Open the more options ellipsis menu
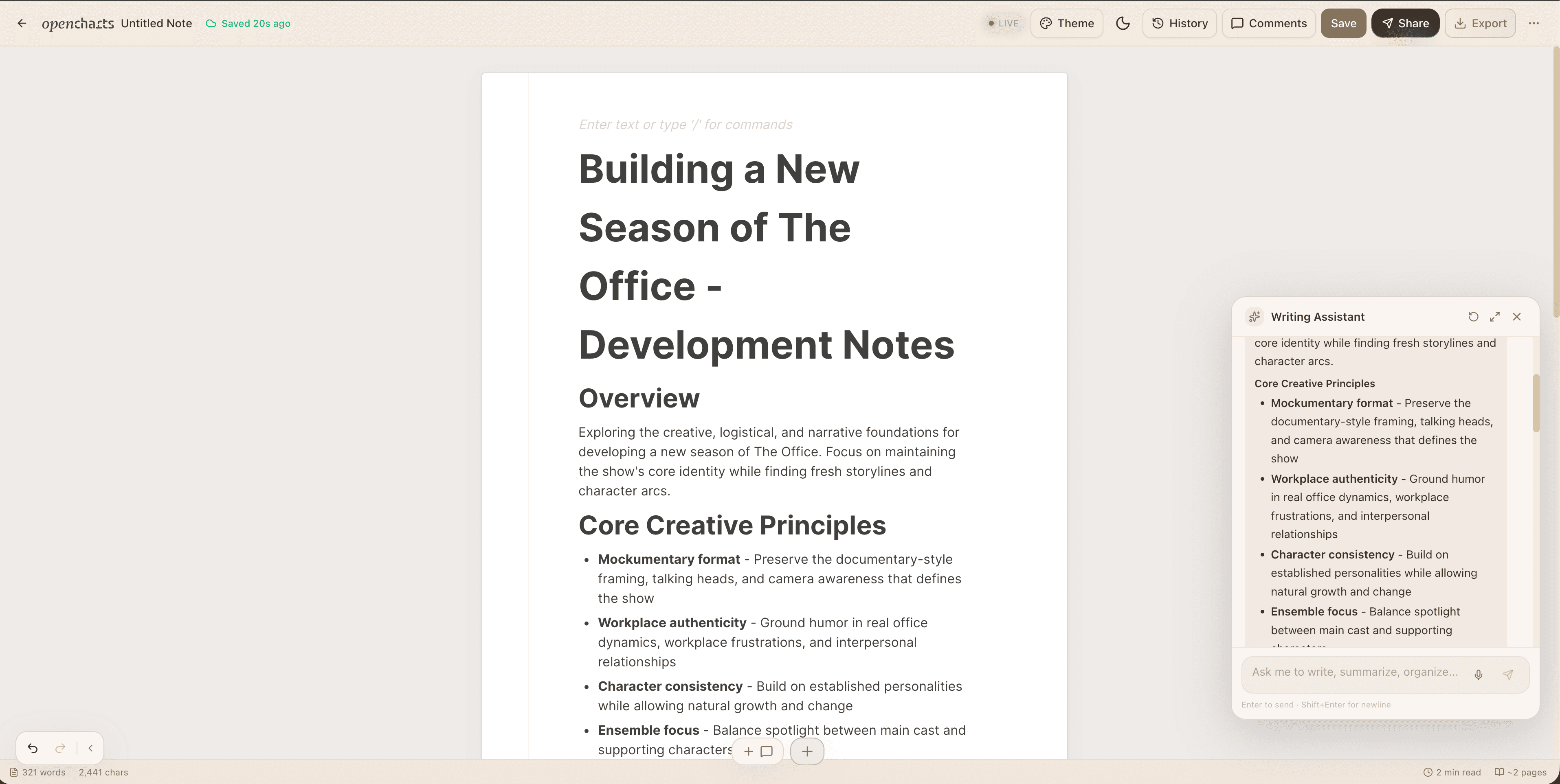The height and width of the screenshot is (784, 1560). tap(1534, 23)
